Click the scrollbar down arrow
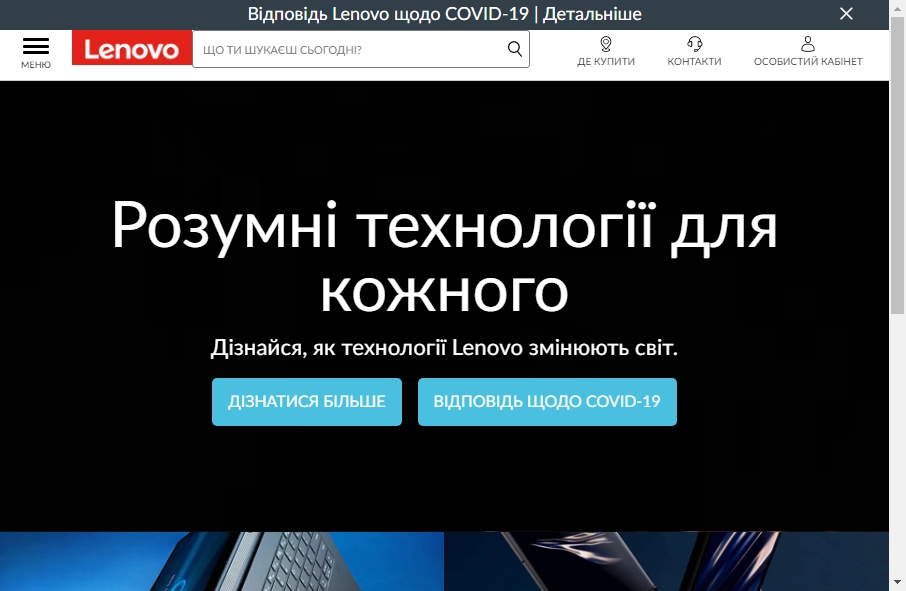The height and width of the screenshot is (591, 906). [x=898, y=584]
